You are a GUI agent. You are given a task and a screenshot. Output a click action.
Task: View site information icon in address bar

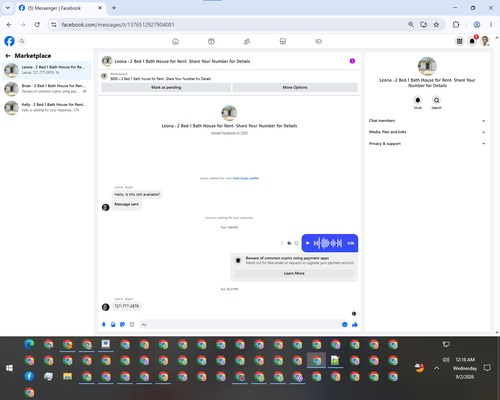click(x=54, y=25)
